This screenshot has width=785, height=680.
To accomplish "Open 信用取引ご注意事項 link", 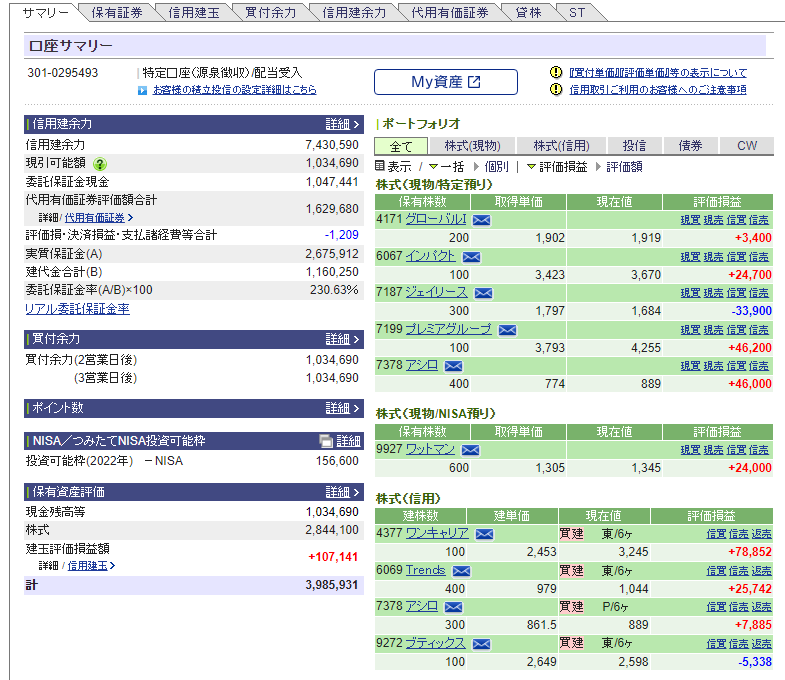I will (658, 90).
